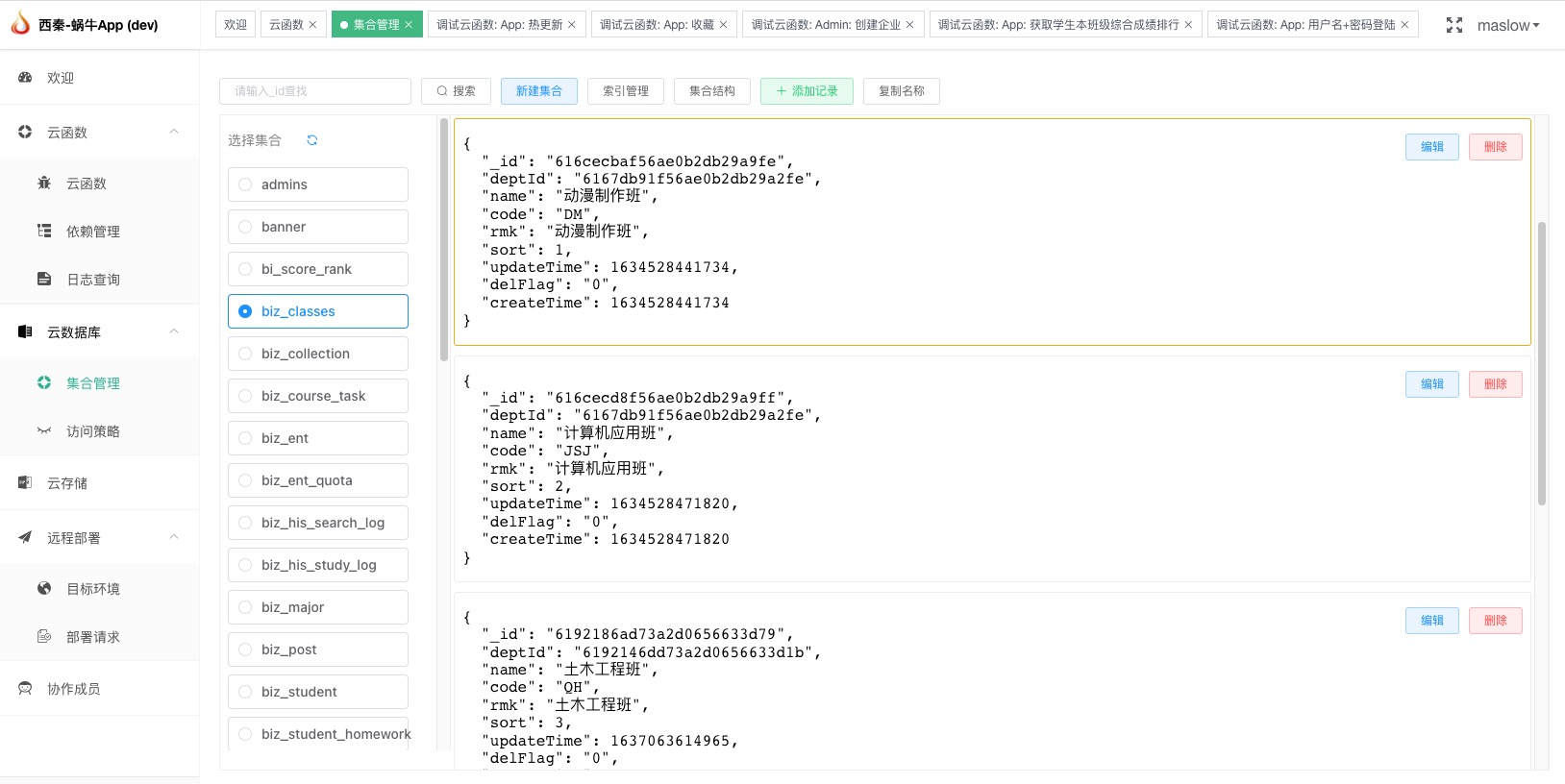1565x784 pixels.
Task: Close the 用户名+密码登陆 debug tab
Action: (1404, 25)
